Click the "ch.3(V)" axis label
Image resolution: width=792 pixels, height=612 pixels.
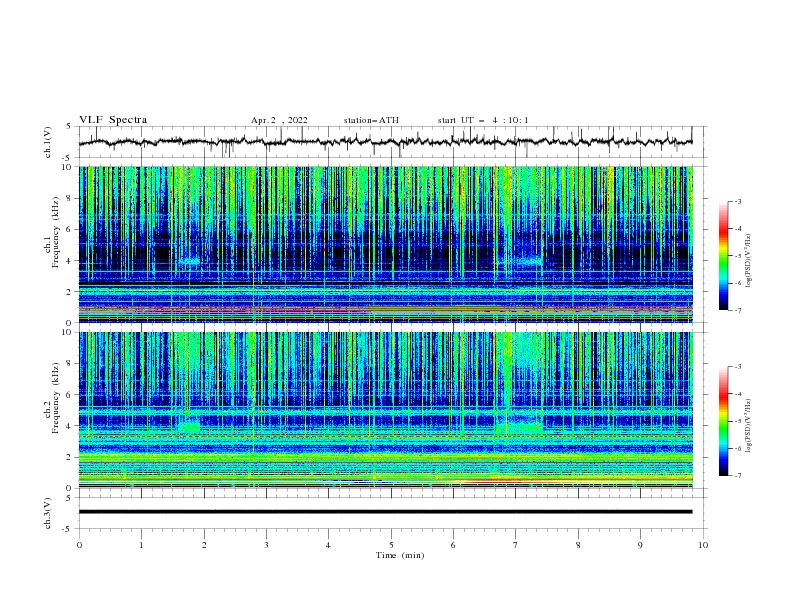pos(48,513)
